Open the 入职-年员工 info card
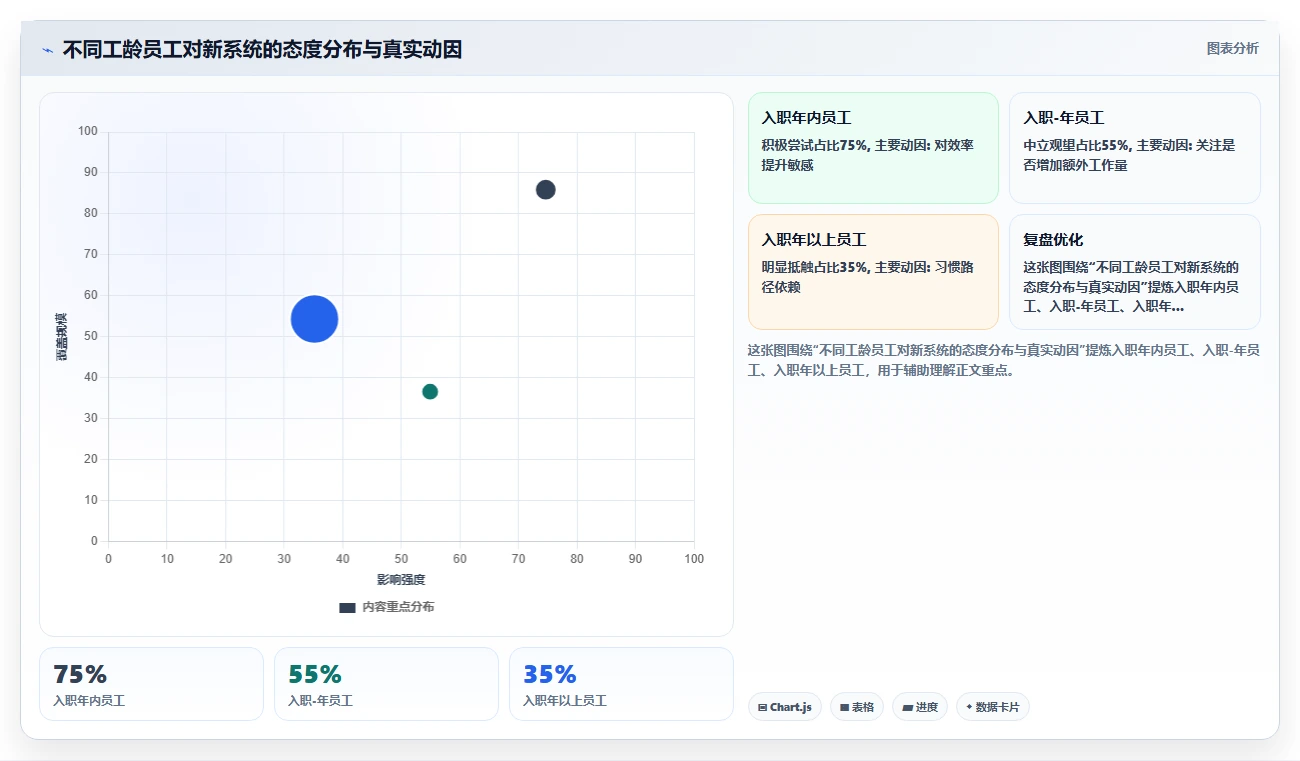The width and height of the screenshot is (1300, 761). click(x=1135, y=148)
